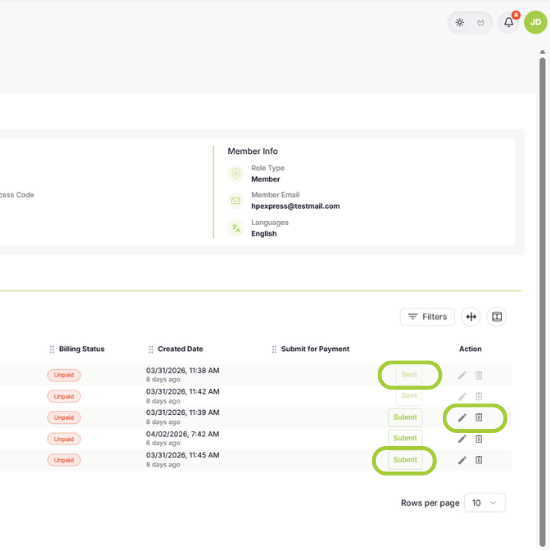Image resolution: width=550 pixels, height=550 pixels.
Task: Click the Created Date column drag handle
Action: click(x=151, y=349)
